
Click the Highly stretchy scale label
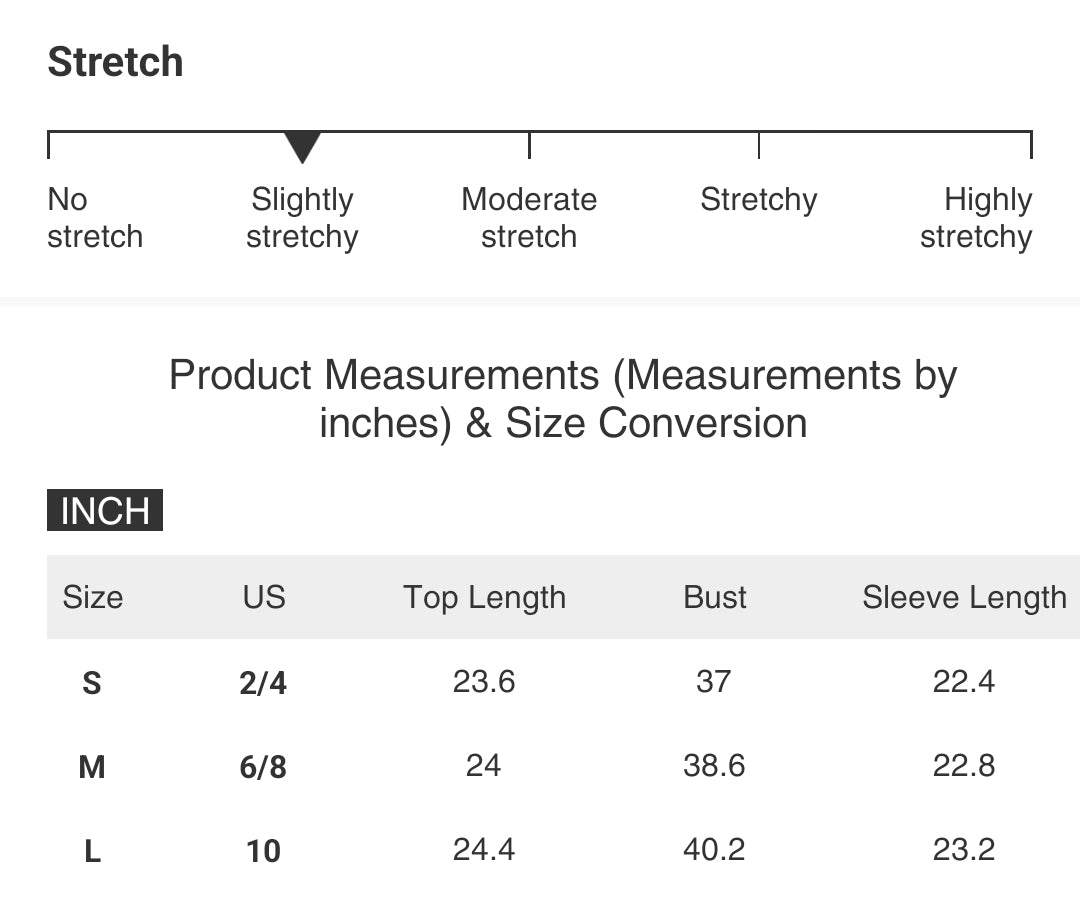[x=976, y=218]
